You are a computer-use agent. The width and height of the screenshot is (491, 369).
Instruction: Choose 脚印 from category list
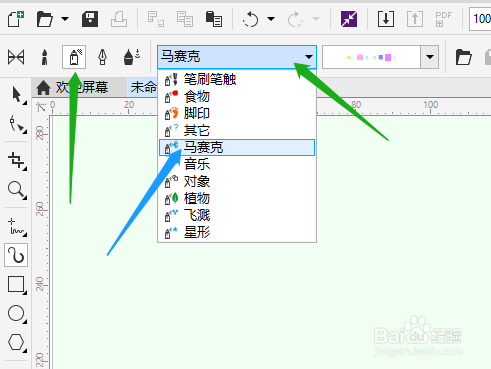tap(237, 113)
